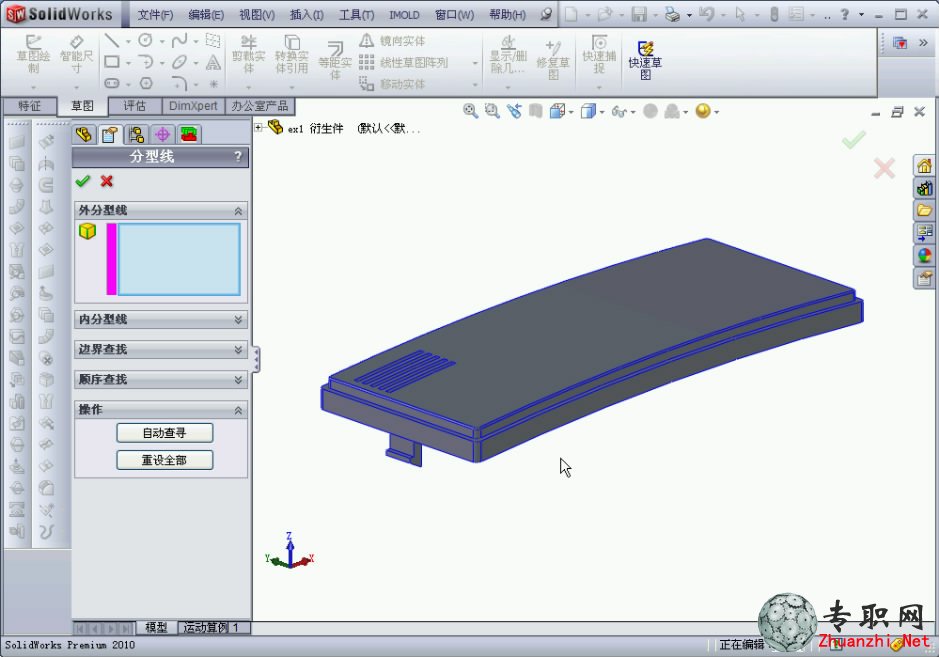939x657 pixels.
Task: Click the Hide/Show Items glasses icon
Action: (619, 111)
